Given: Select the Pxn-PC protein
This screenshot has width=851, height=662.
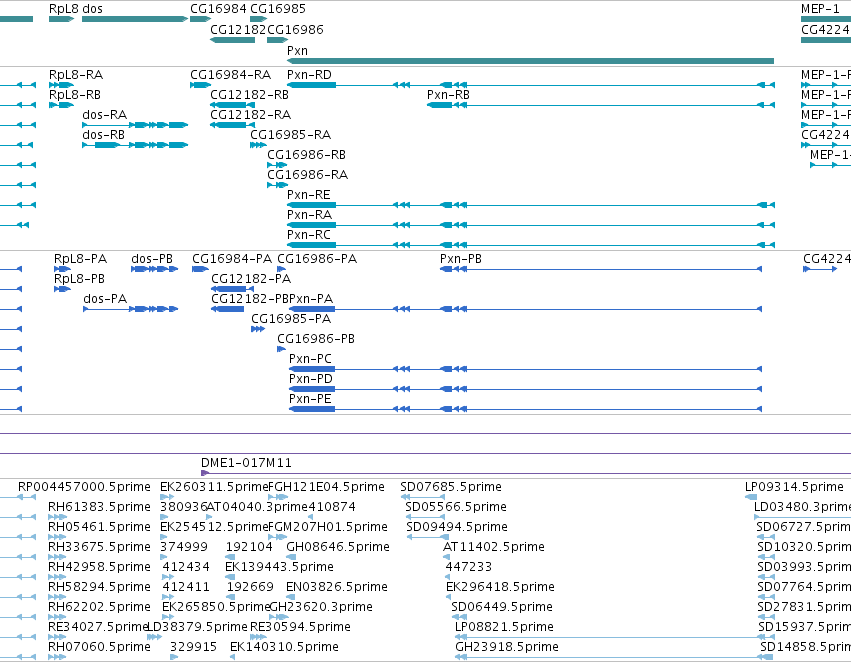Looking at the screenshot, I should click(x=525, y=369).
